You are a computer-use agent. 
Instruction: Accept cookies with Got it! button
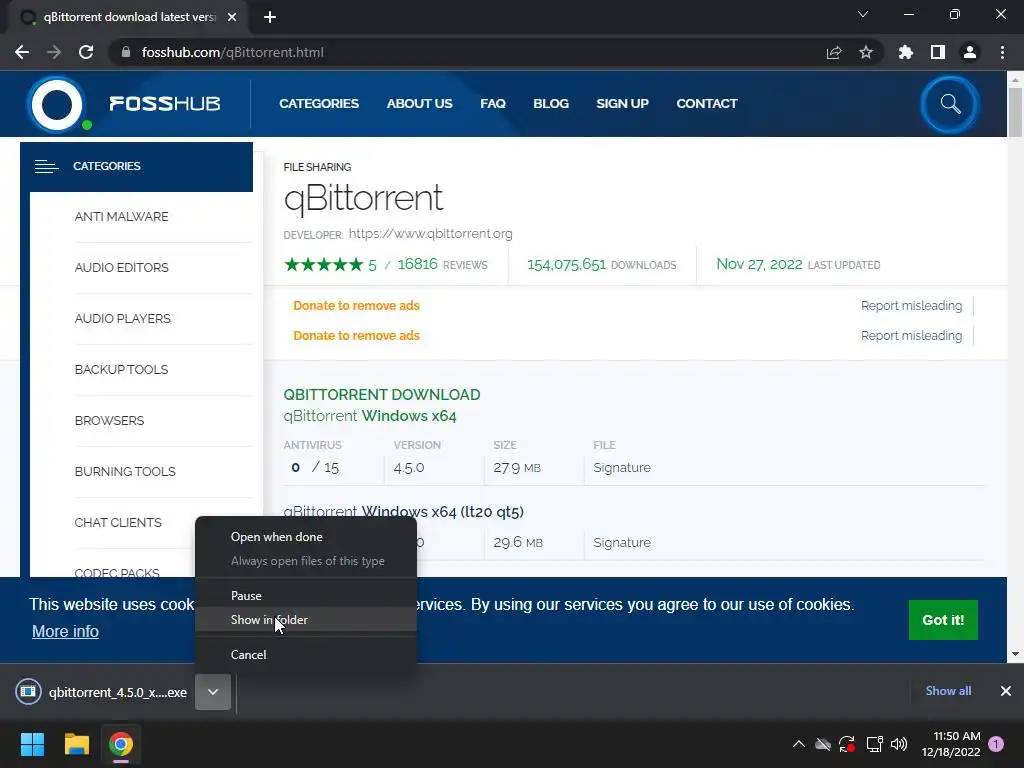[x=943, y=620]
